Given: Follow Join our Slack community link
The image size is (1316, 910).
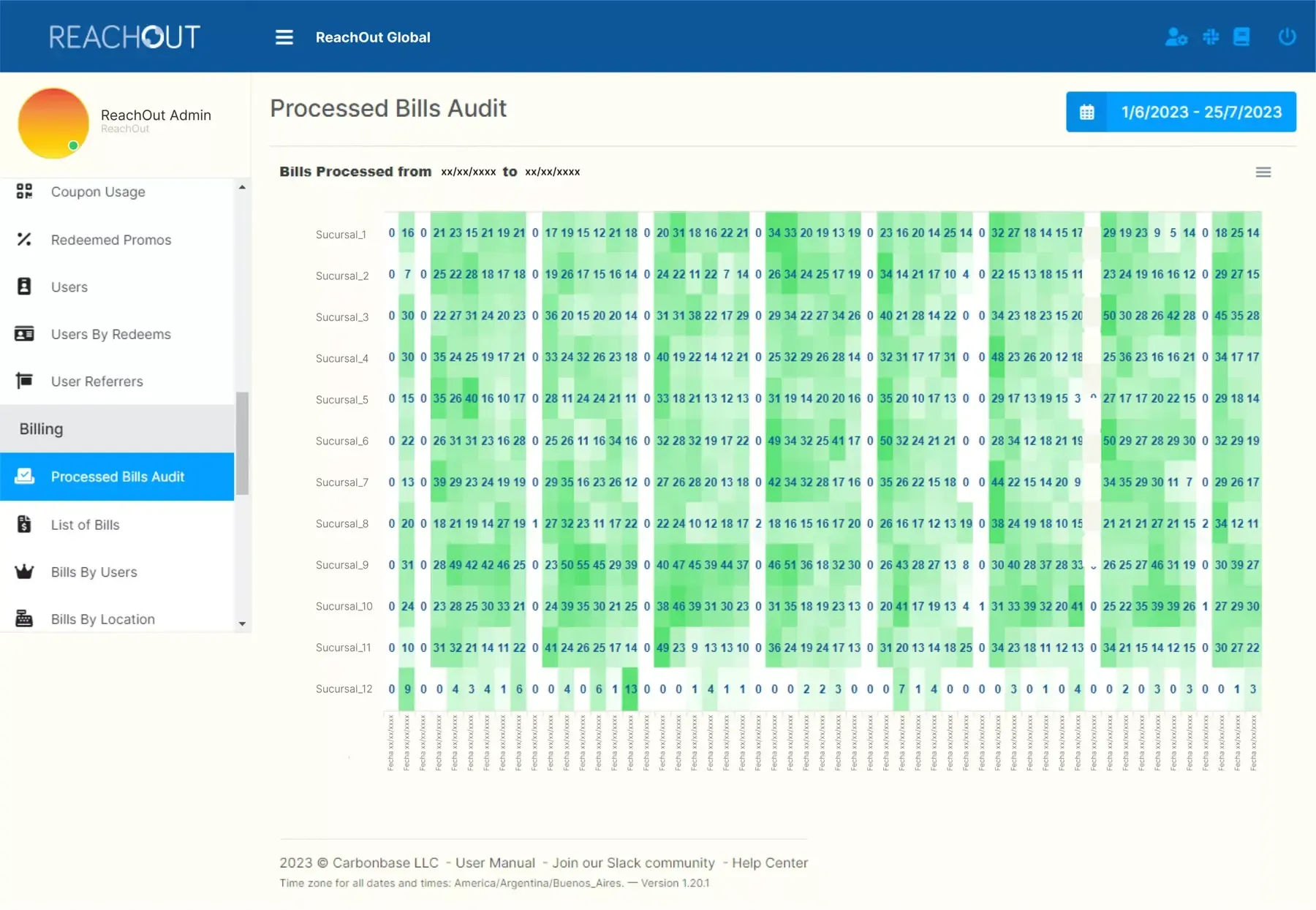Looking at the screenshot, I should tap(633, 862).
